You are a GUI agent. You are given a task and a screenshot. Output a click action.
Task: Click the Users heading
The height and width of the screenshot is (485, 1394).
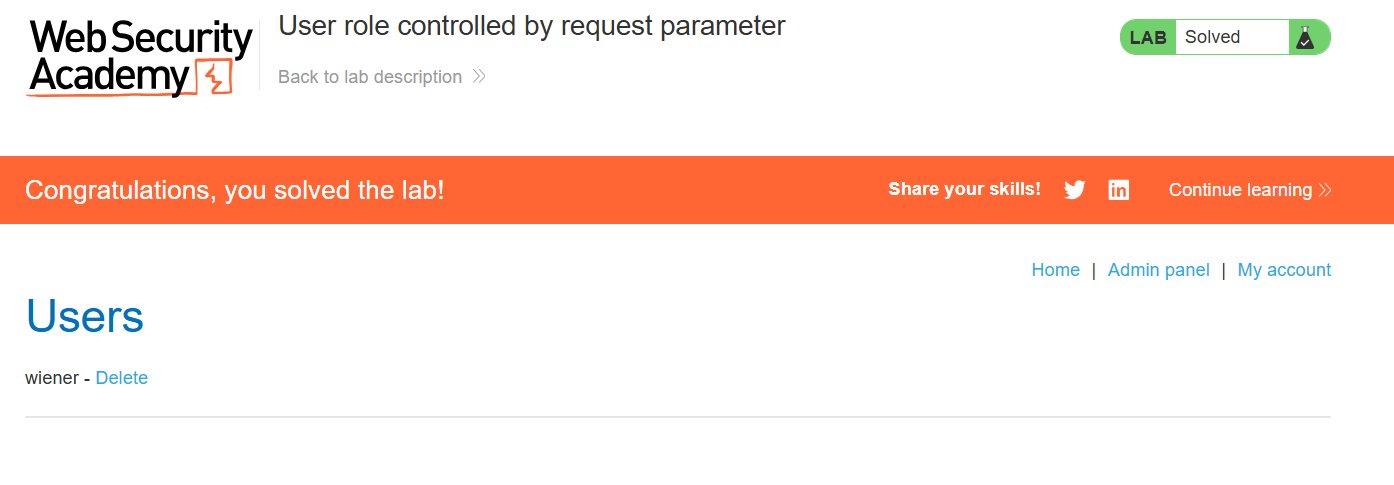point(85,316)
